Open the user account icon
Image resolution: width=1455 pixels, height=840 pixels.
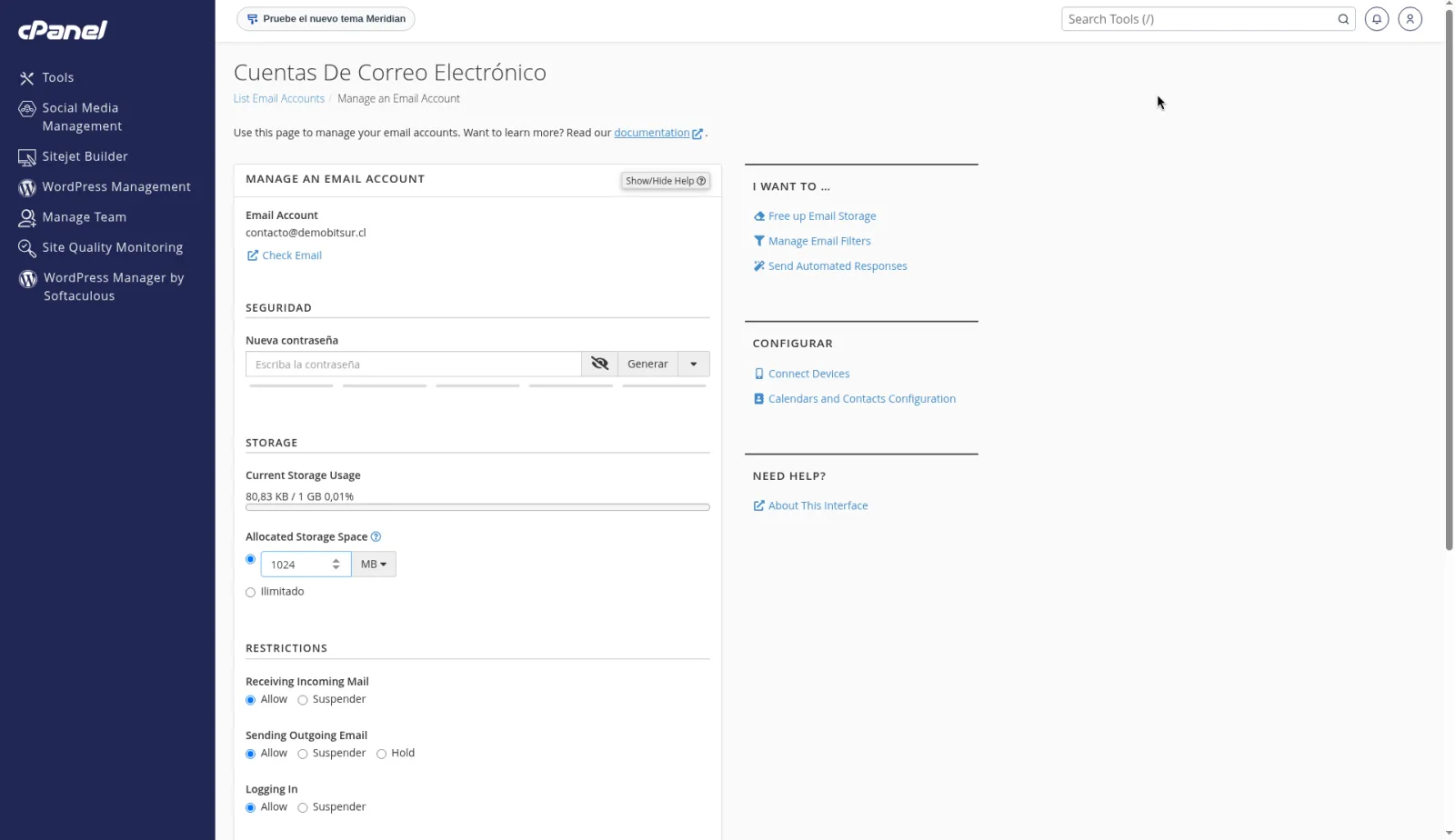1410,19
